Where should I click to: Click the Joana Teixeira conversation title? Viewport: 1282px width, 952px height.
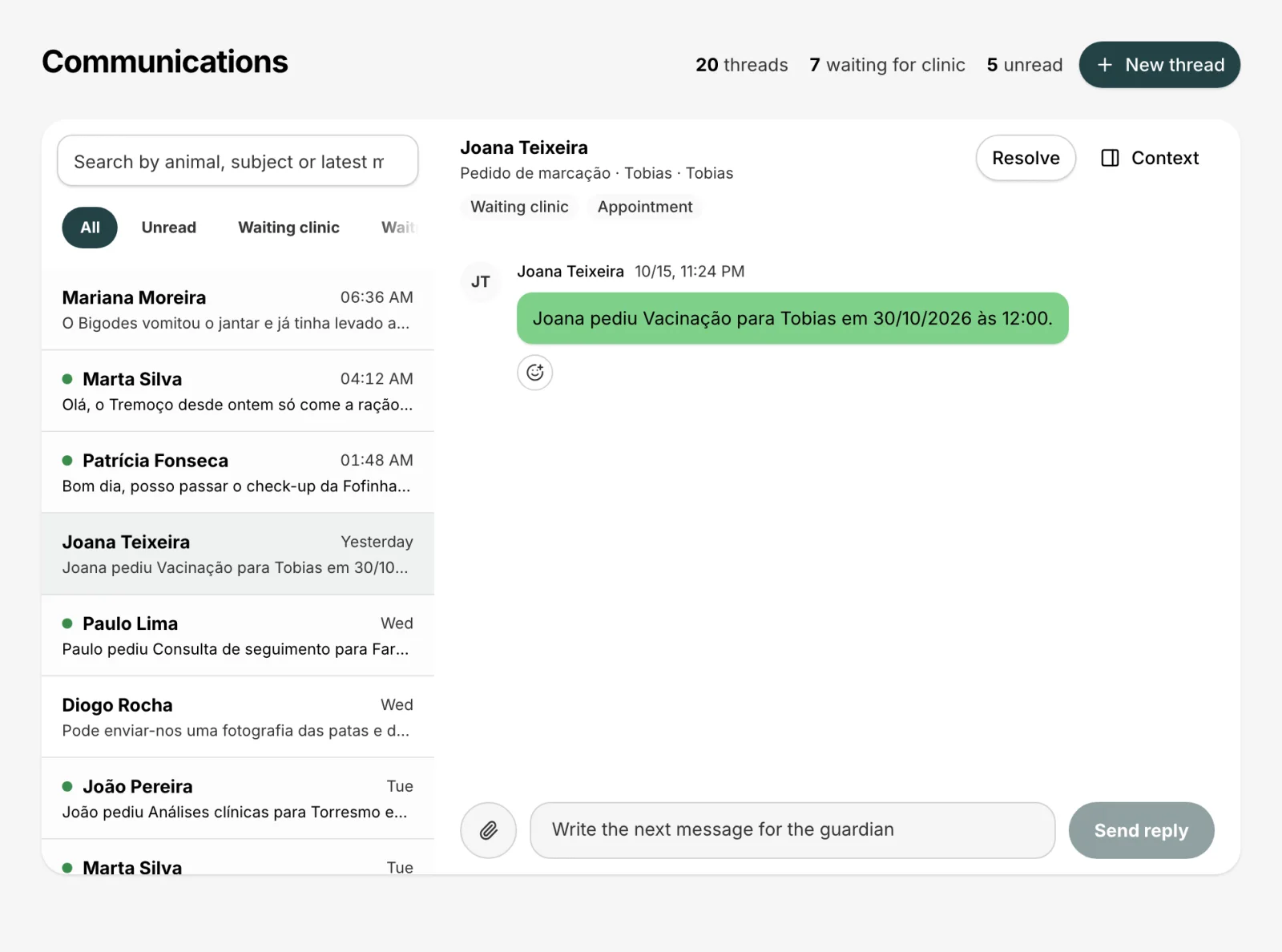524,147
